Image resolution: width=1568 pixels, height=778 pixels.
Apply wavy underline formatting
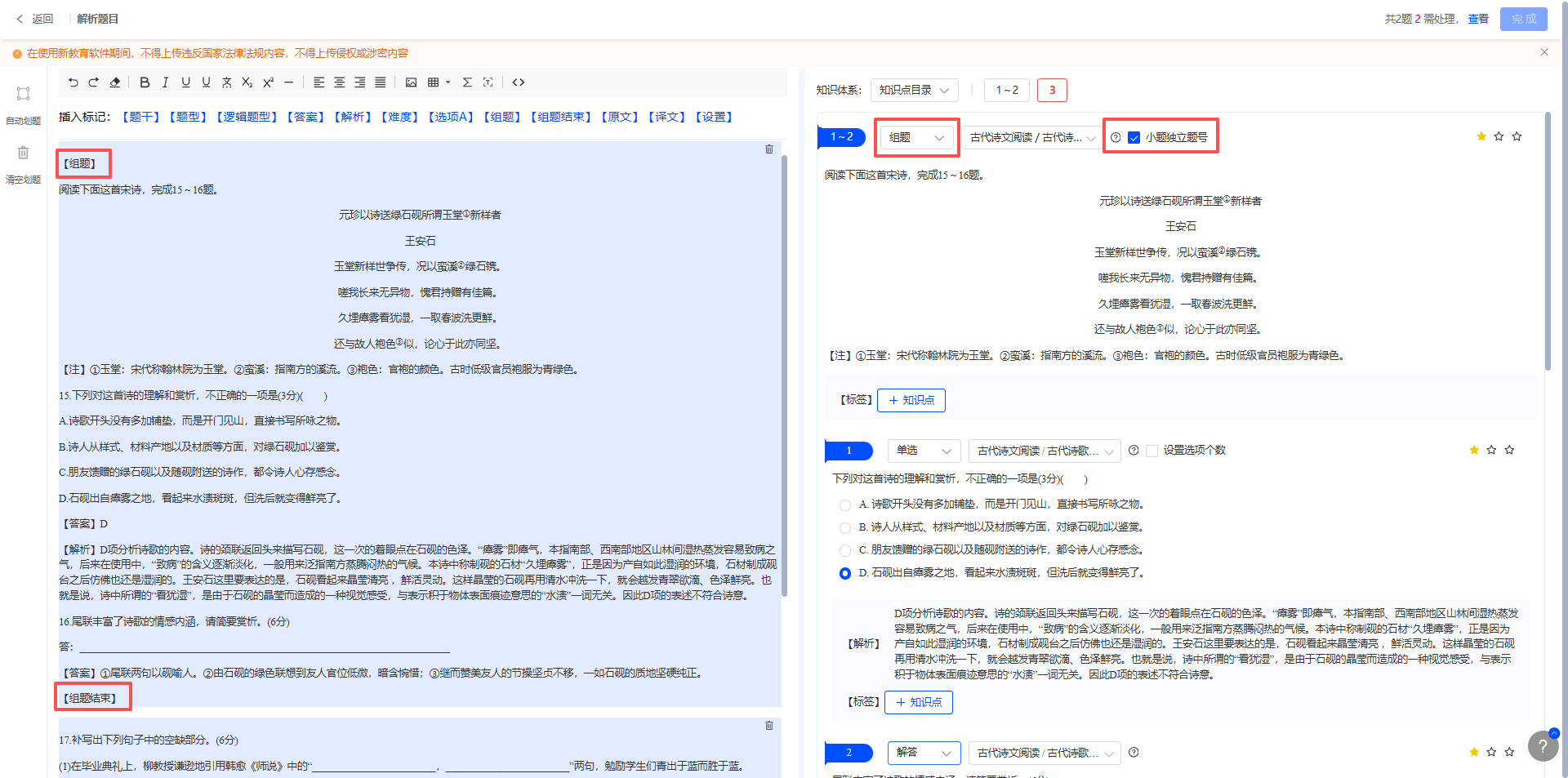tap(206, 82)
